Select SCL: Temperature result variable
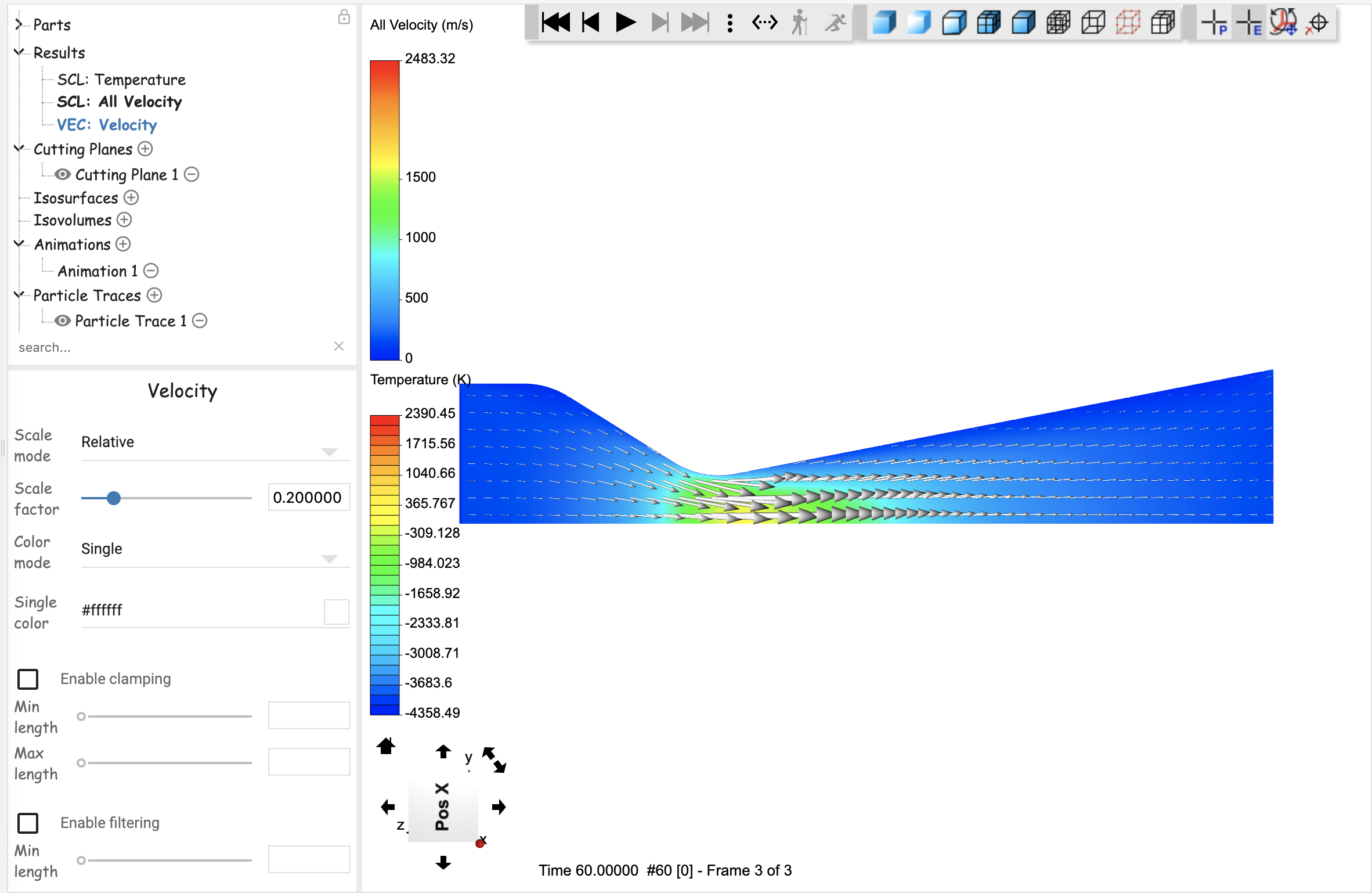 (x=121, y=80)
